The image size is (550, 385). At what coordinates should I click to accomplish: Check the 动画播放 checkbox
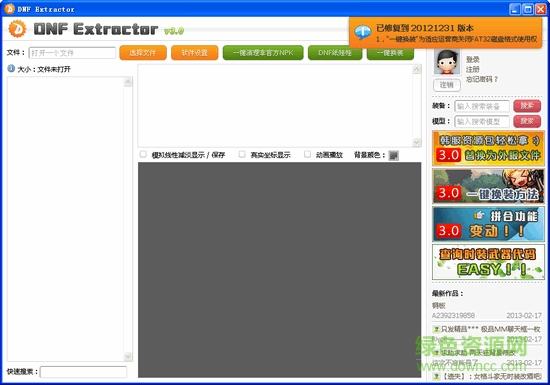click(307, 154)
